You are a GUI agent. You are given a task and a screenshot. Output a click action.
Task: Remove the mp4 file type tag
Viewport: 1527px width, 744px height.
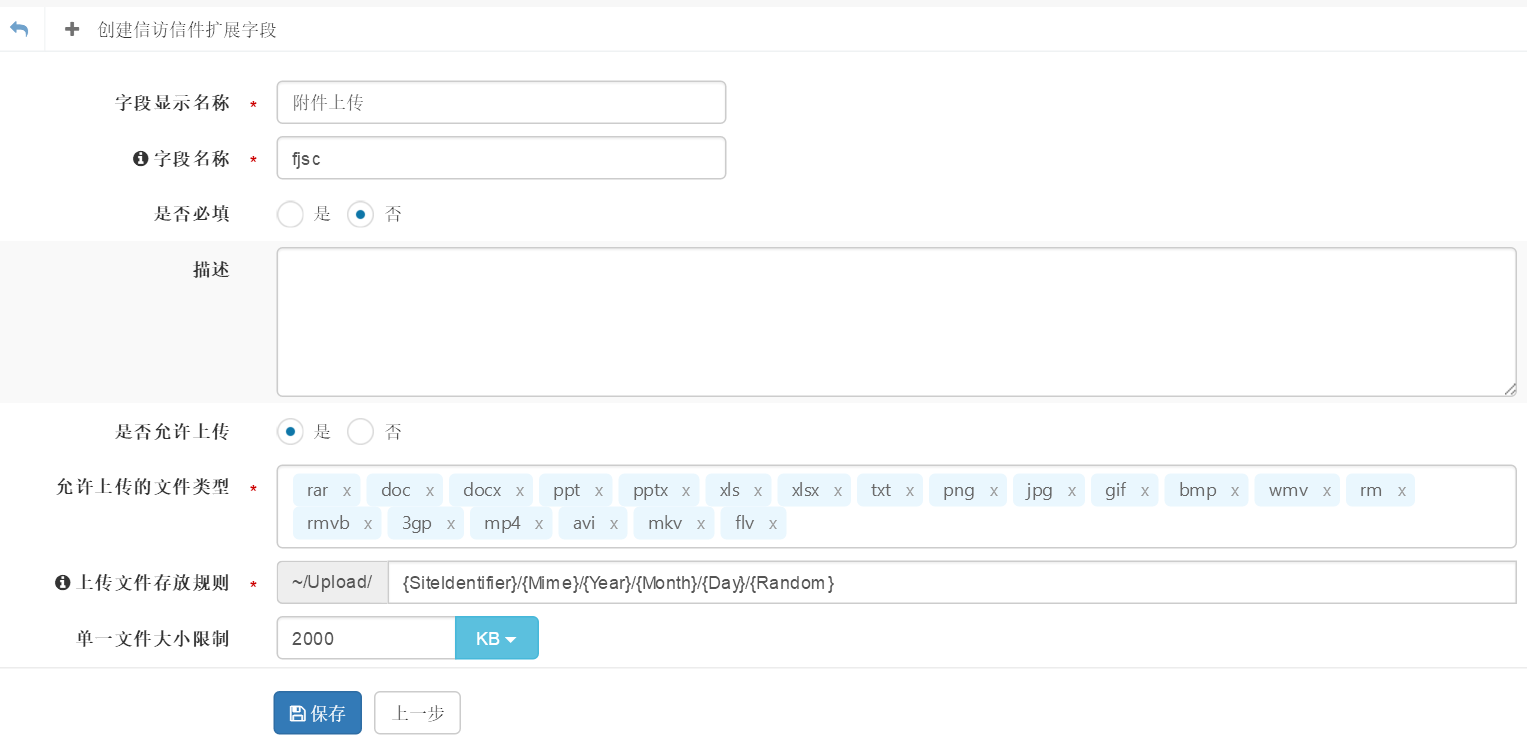coord(539,523)
